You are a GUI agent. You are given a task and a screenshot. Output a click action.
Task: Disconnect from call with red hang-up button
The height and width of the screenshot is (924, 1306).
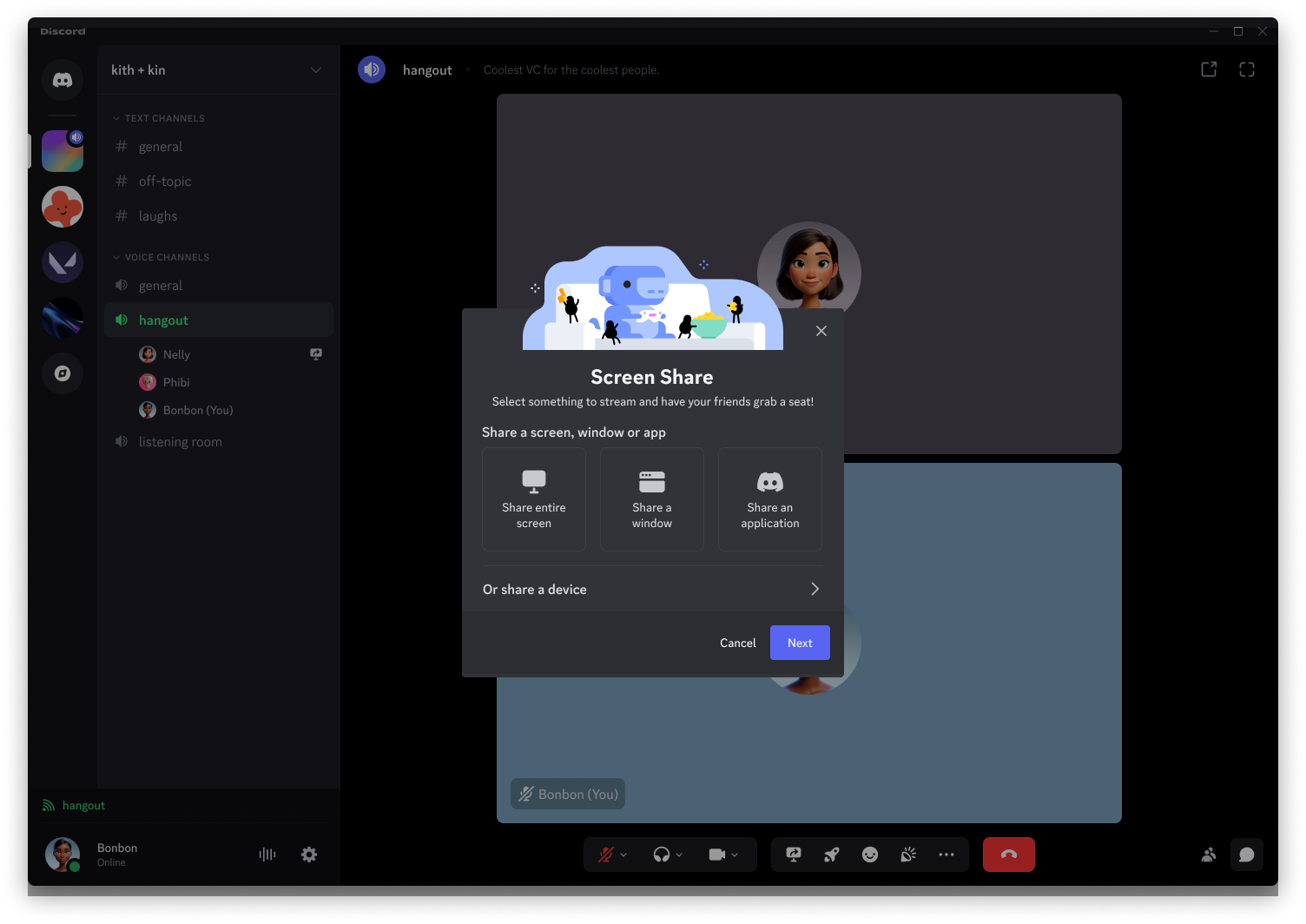(x=1009, y=855)
